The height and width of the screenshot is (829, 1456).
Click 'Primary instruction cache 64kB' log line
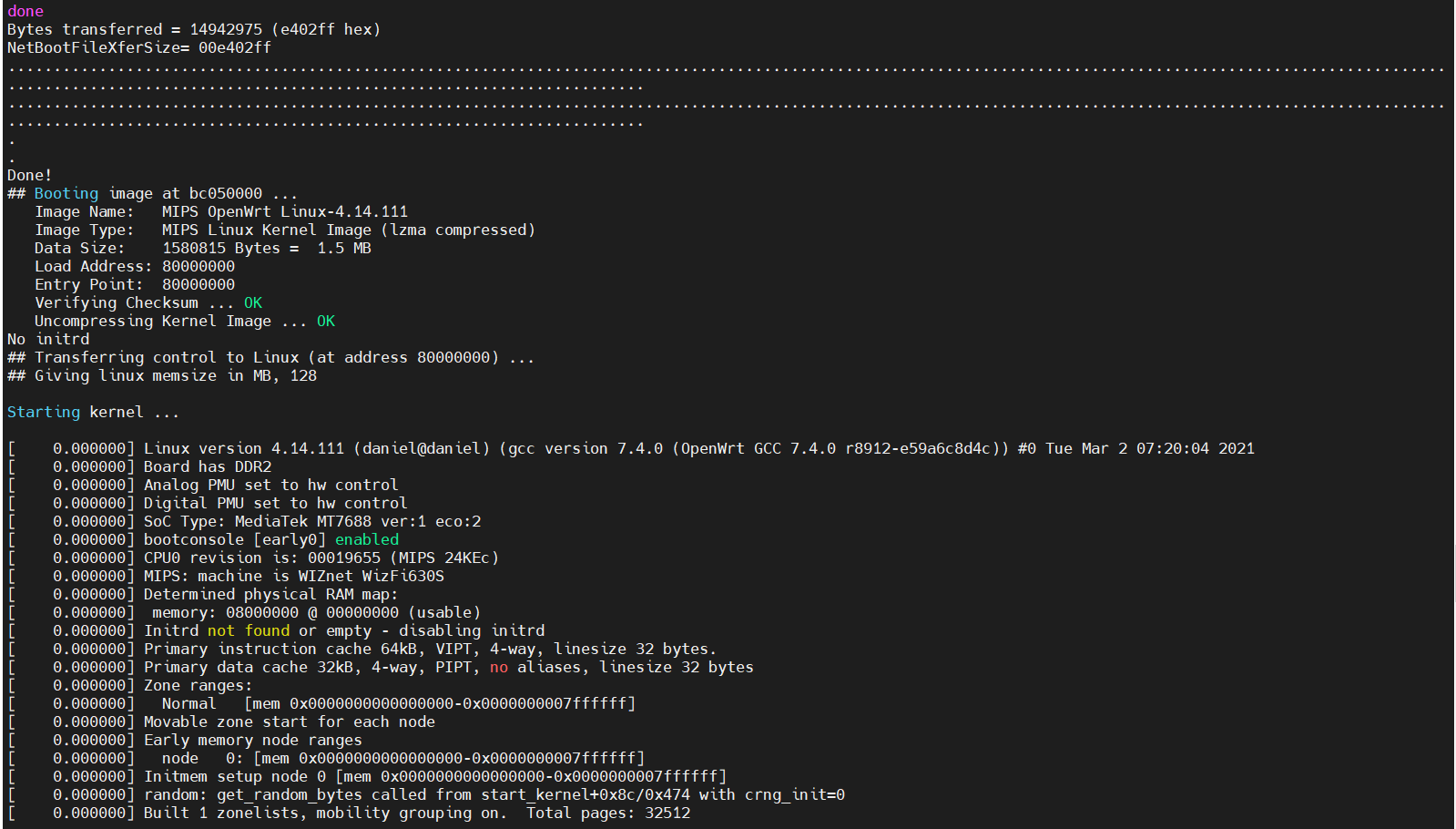pyautogui.click(x=362, y=649)
